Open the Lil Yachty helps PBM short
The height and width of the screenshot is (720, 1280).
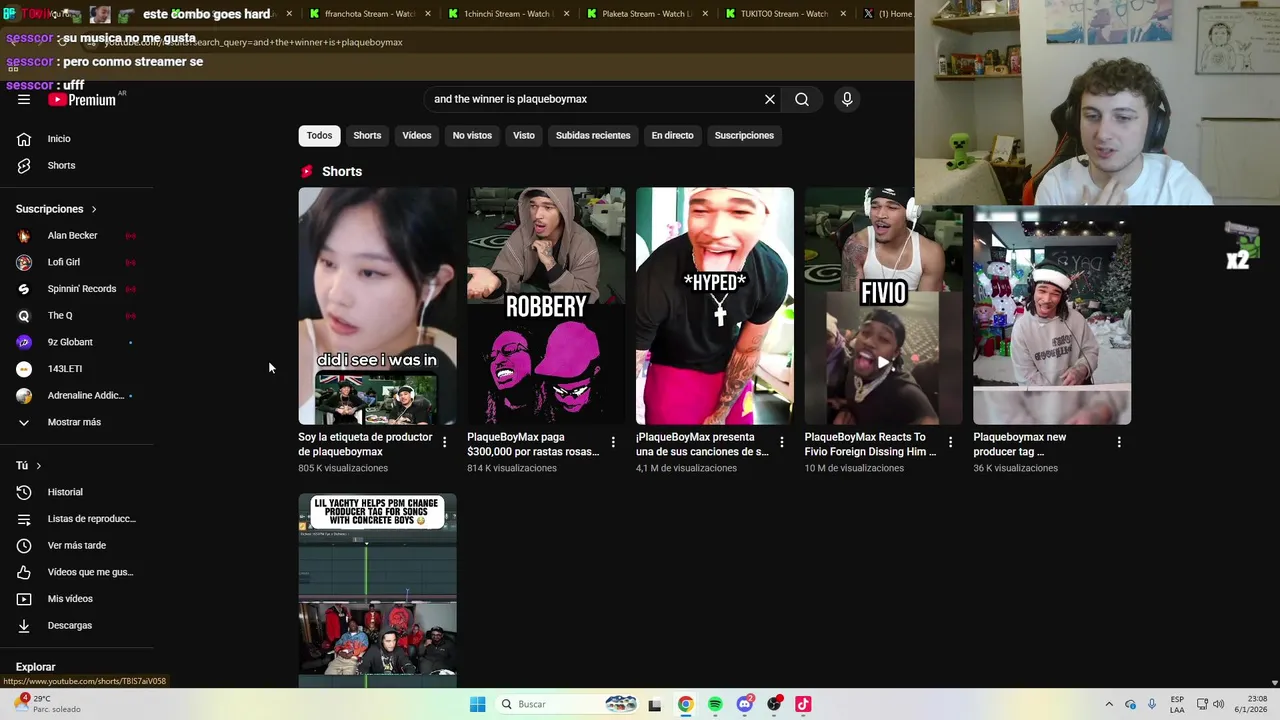tap(377, 590)
